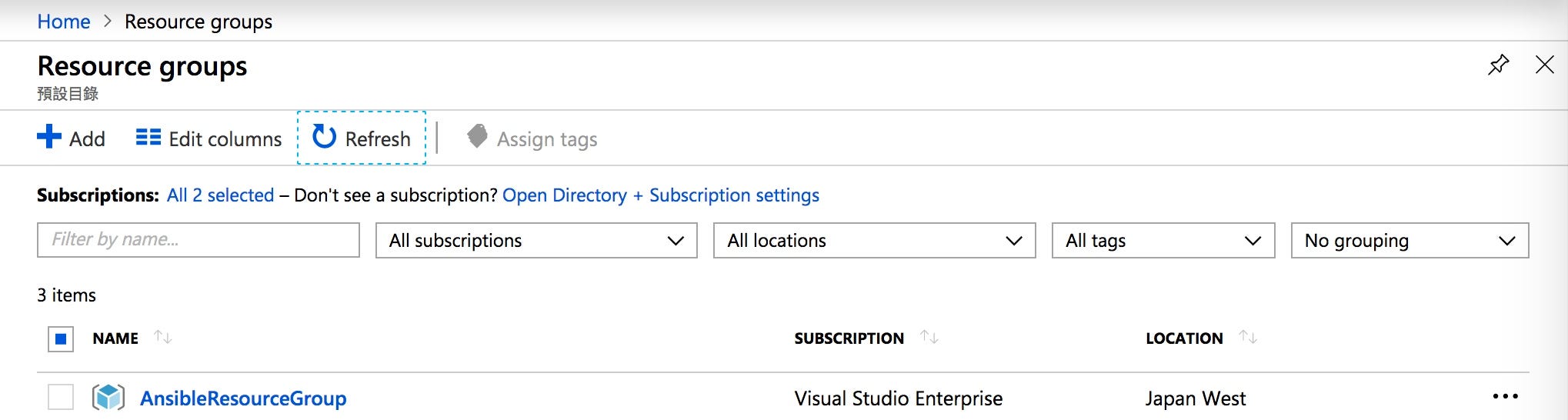1568x420 pixels.
Task: Click the Visual Studio Enterprise cell
Action: click(899, 398)
